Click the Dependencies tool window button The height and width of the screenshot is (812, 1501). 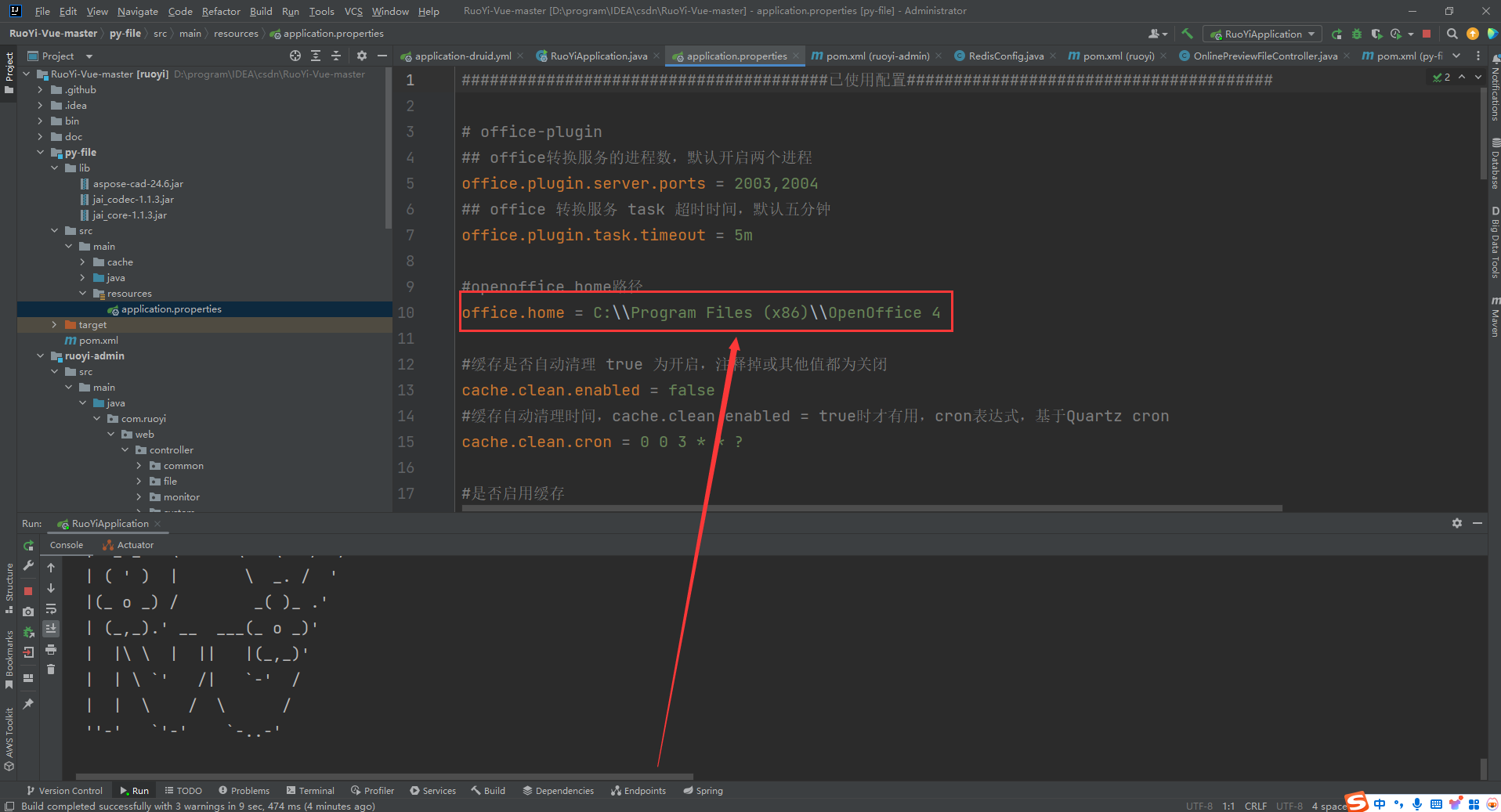click(x=558, y=791)
